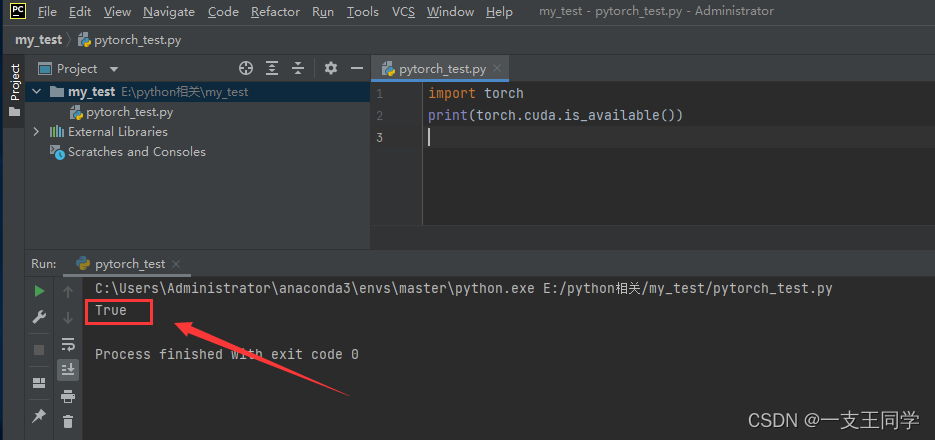The image size is (935, 440).
Task: Open the VCS menu
Action: point(403,11)
